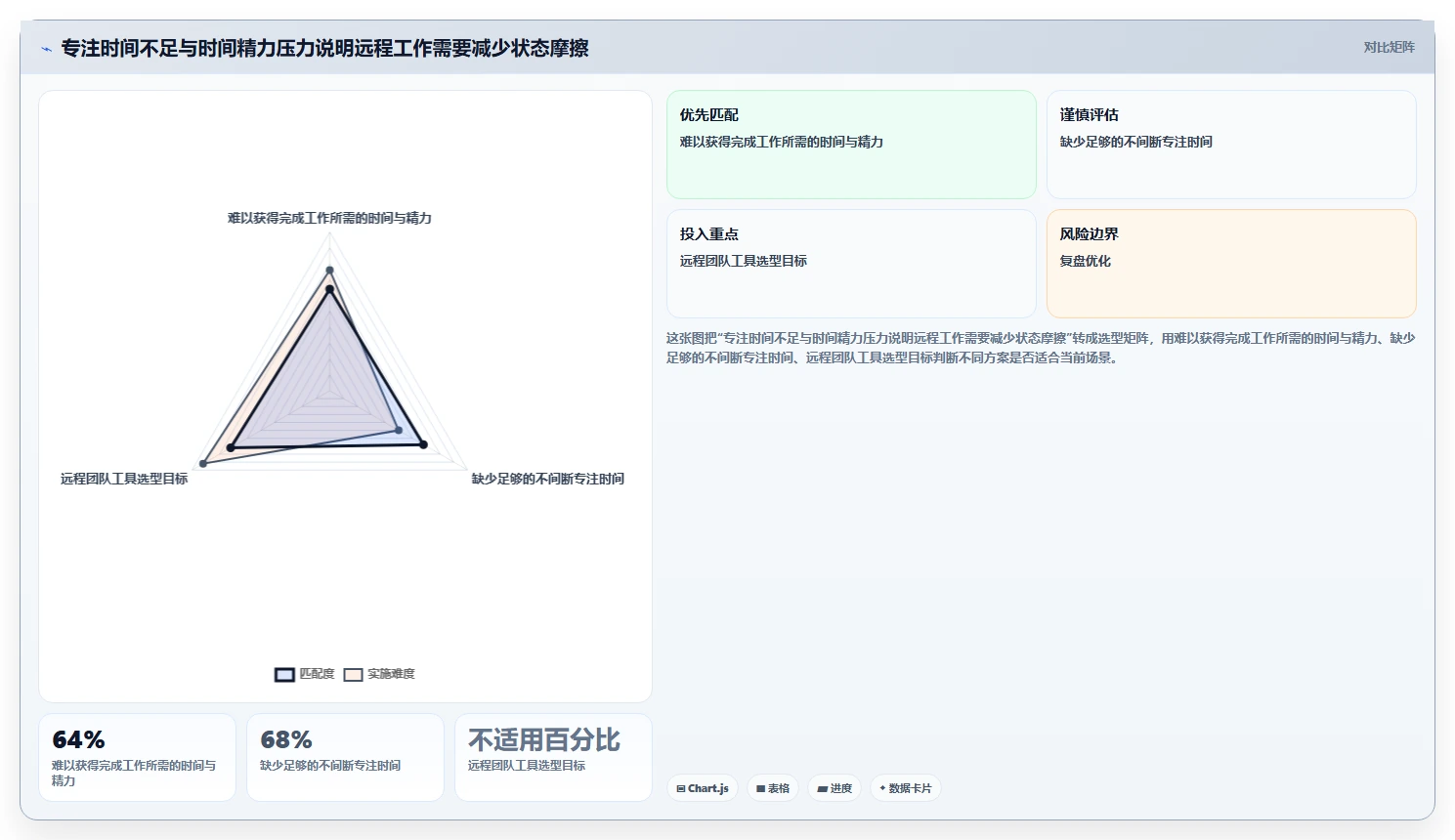Click 复盘优化 in the 风险边界 card
Image resolution: width=1455 pixels, height=840 pixels.
pyautogui.click(x=1086, y=261)
